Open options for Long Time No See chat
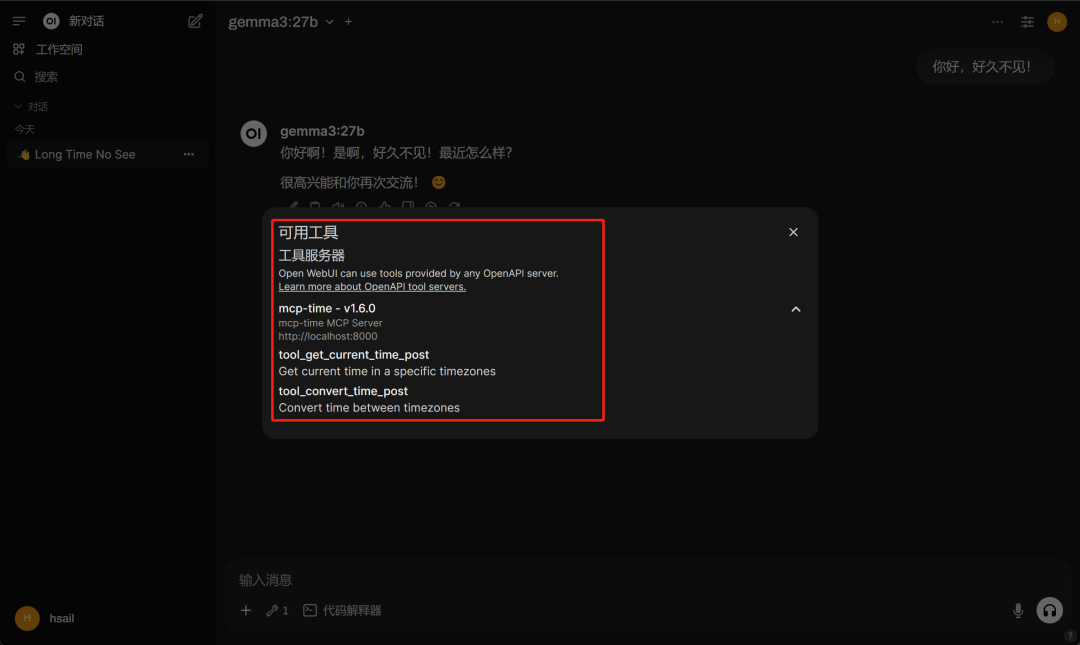Viewport: 1080px width, 645px height. [189, 154]
